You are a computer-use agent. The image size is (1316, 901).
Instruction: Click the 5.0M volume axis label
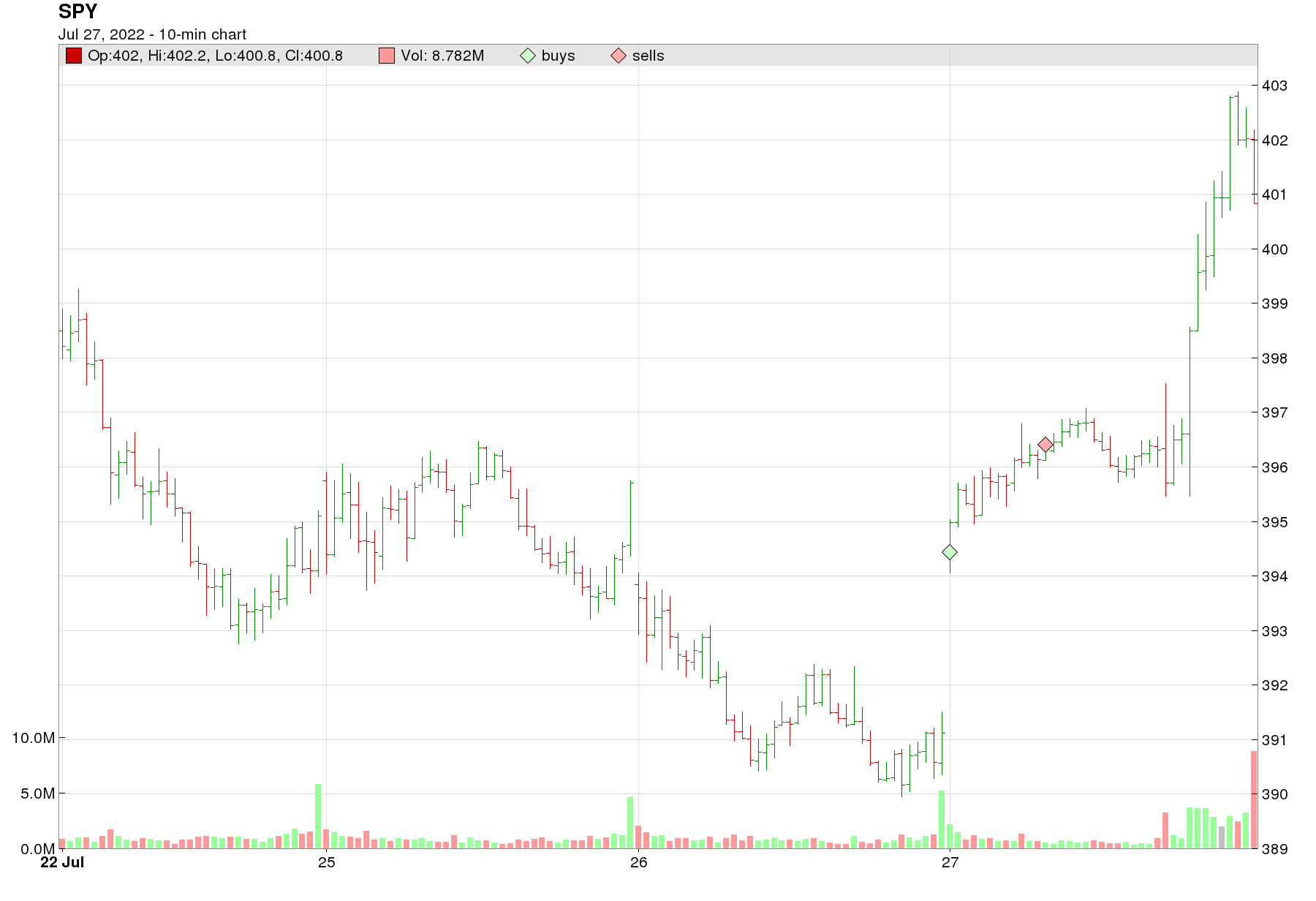coord(37,793)
